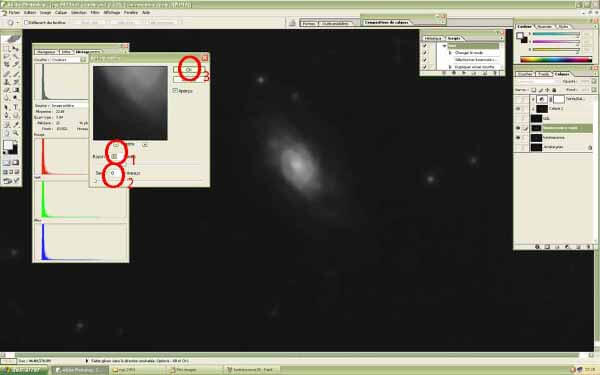The image size is (600, 375).
Task: Select the Hand tool in toolbox
Action: point(7,133)
